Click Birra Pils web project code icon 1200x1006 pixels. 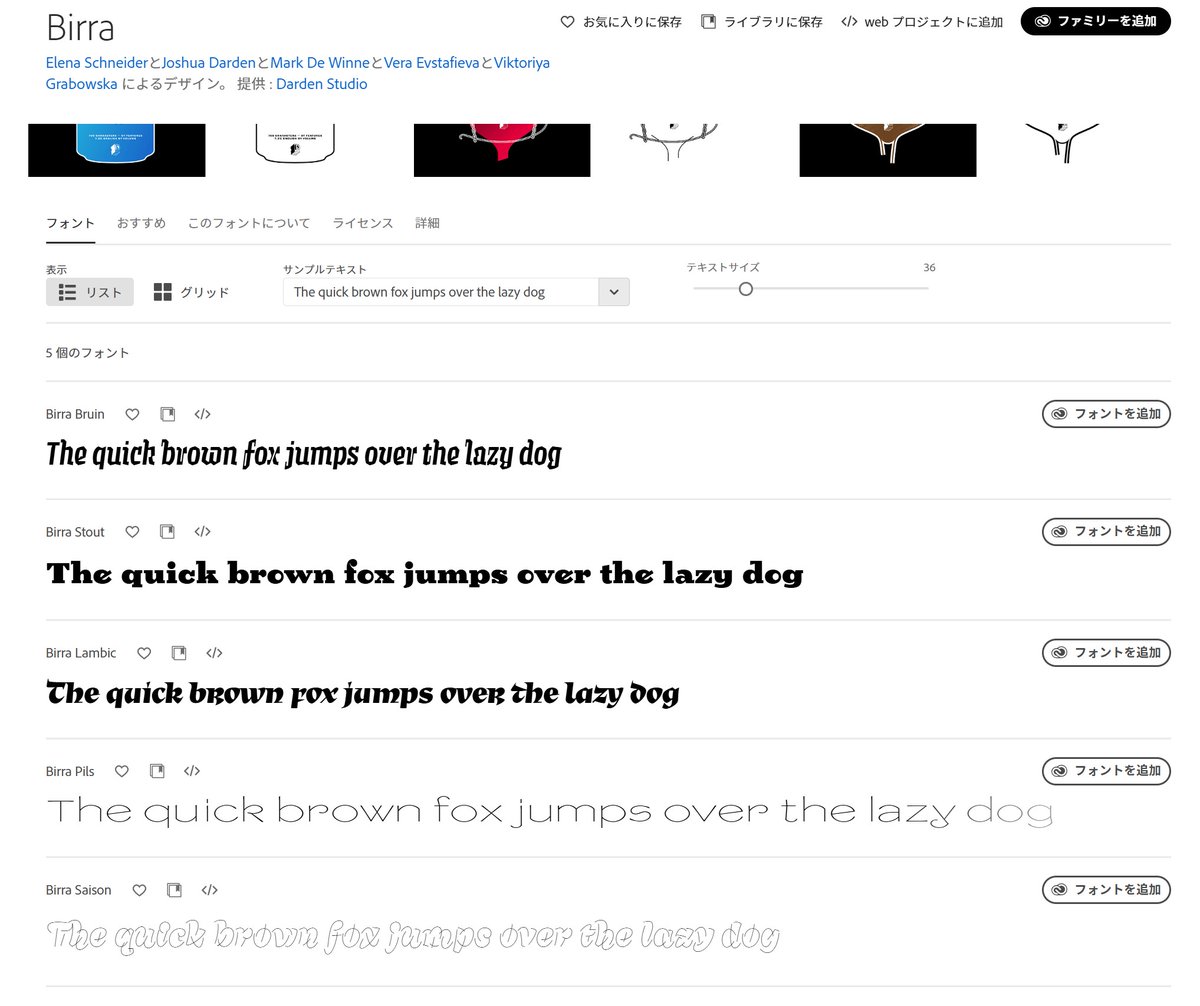(x=192, y=771)
